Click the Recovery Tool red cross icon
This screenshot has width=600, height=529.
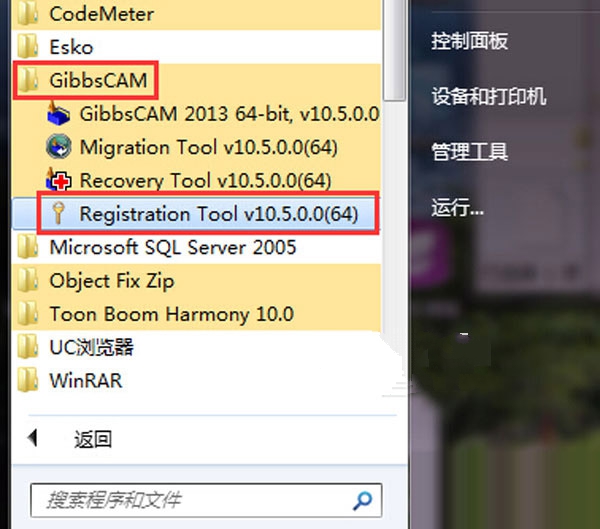coord(58,180)
